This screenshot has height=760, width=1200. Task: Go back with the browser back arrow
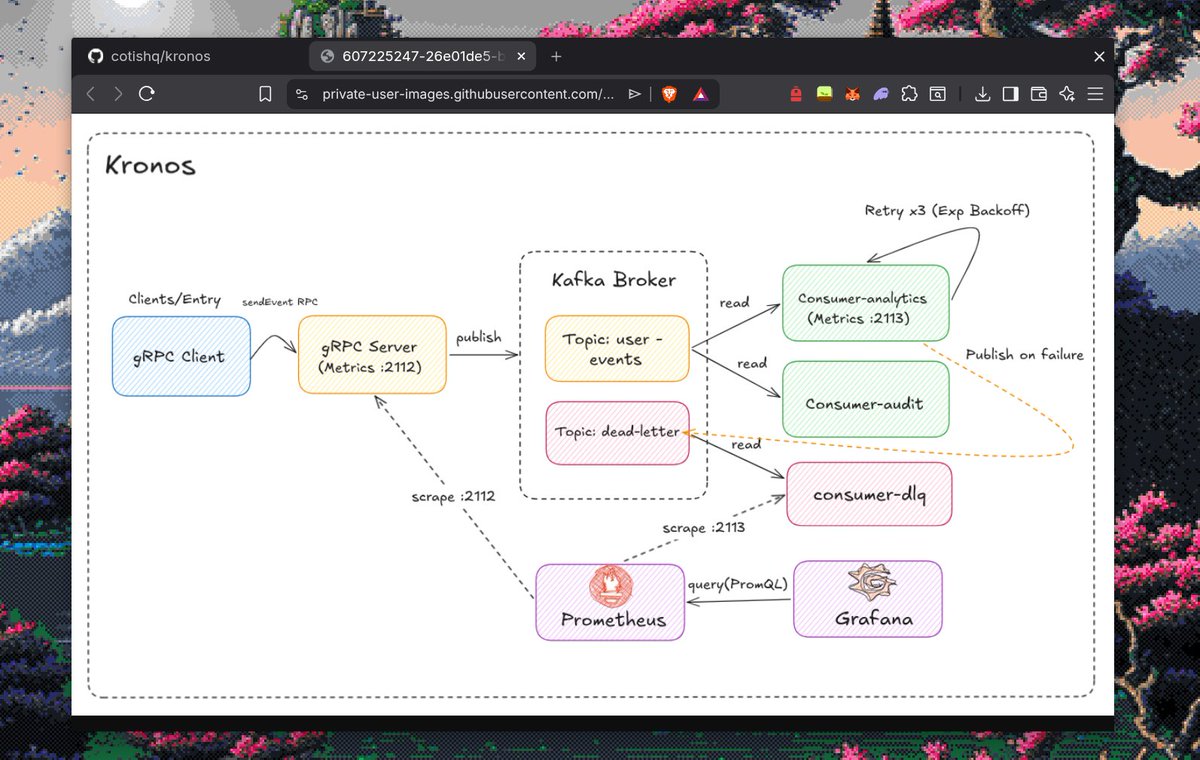pyautogui.click(x=90, y=94)
